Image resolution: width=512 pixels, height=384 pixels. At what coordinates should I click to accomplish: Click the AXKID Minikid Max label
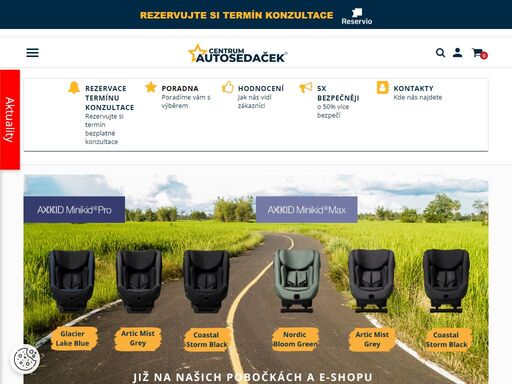[307, 210]
